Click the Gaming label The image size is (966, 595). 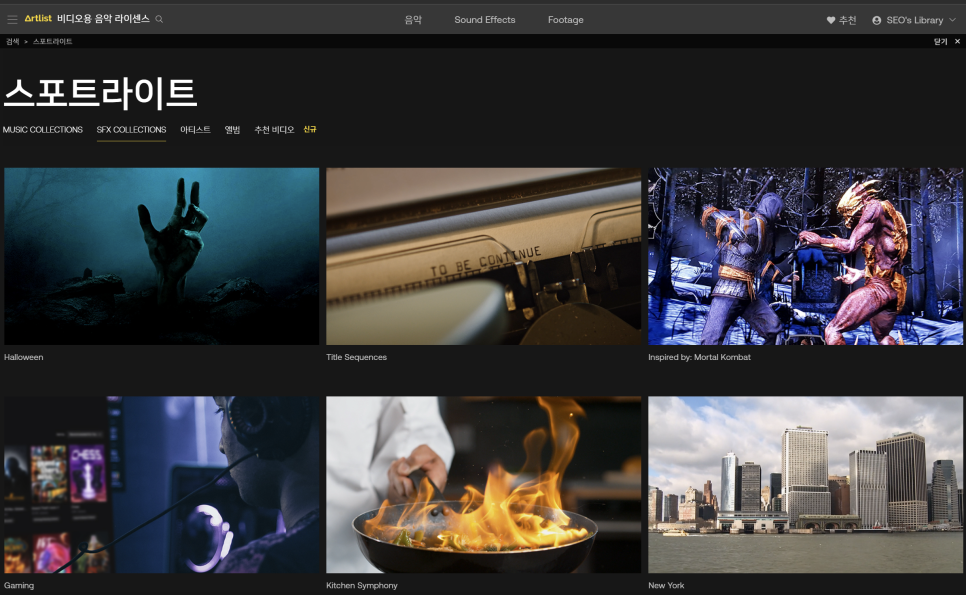tap(19, 585)
